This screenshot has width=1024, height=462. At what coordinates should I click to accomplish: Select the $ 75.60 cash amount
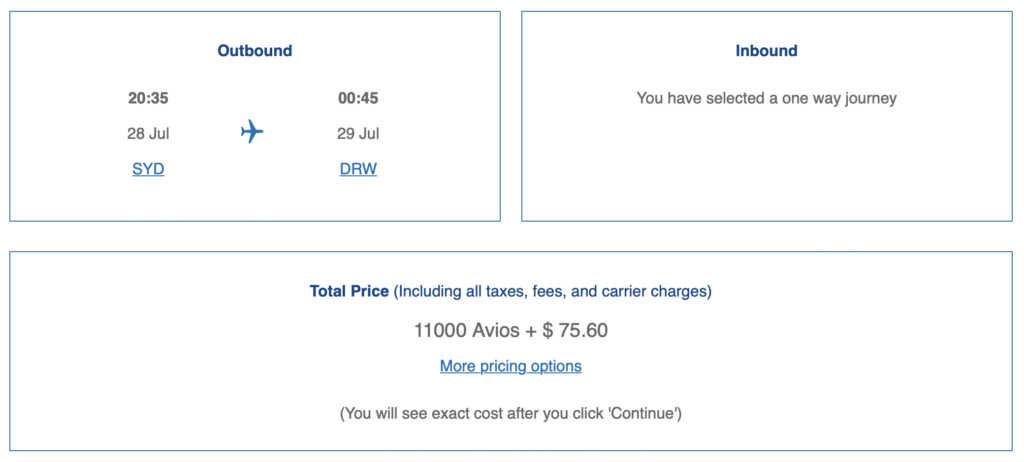[575, 330]
